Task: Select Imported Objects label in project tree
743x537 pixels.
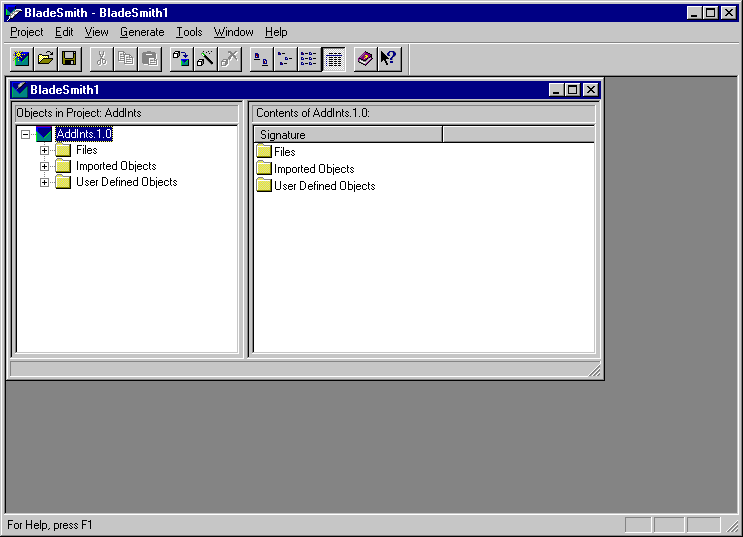Action: pos(116,166)
